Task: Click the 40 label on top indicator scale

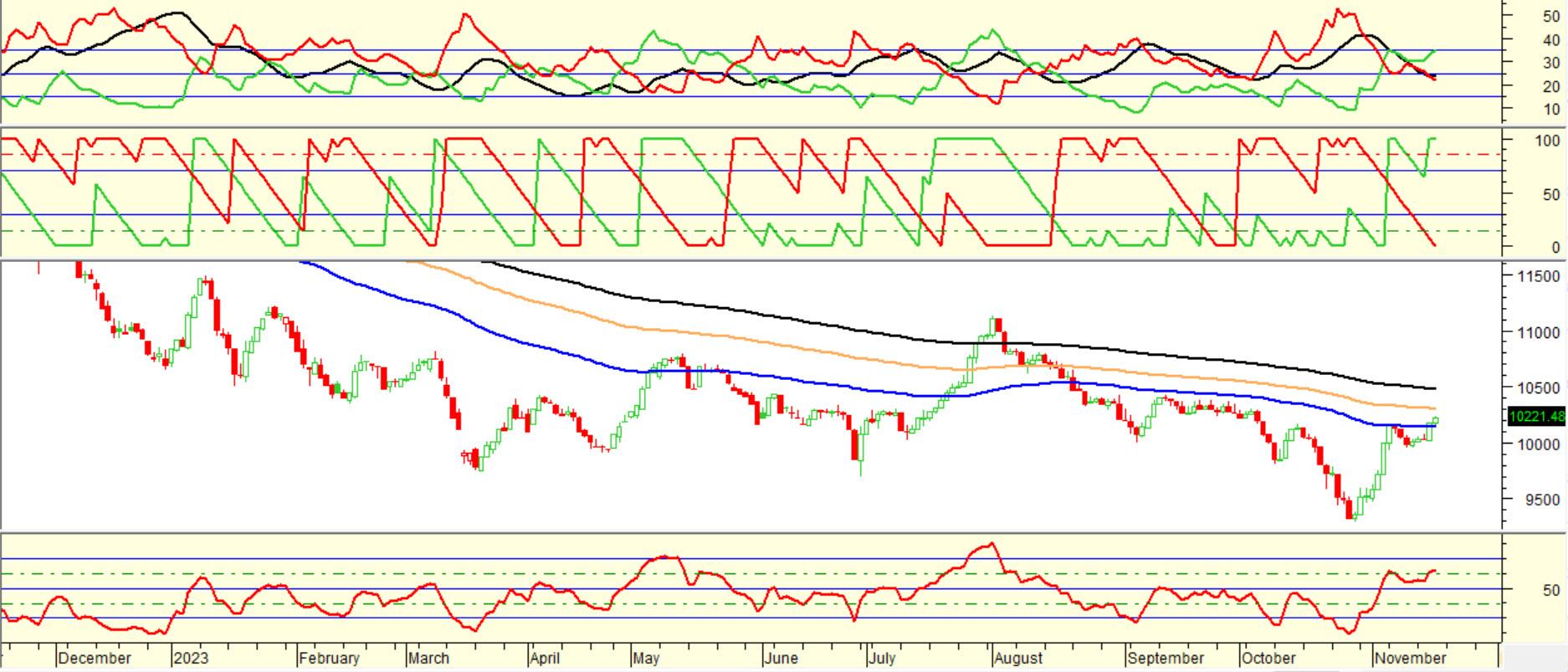Action: tap(1550, 39)
